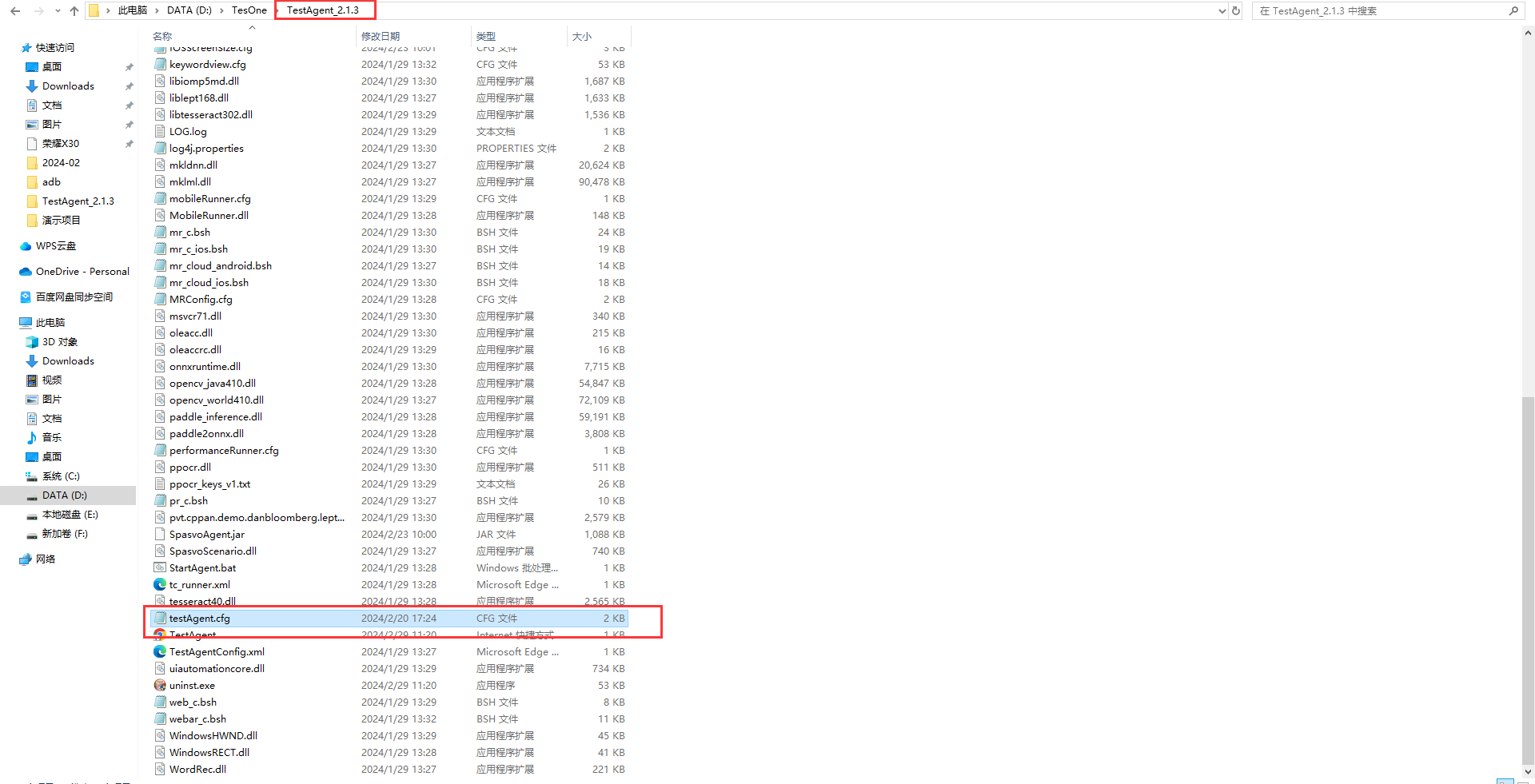This screenshot has width=1535, height=784.
Task: Click ppocr_keys_v1.txt file icon
Action: [160, 484]
